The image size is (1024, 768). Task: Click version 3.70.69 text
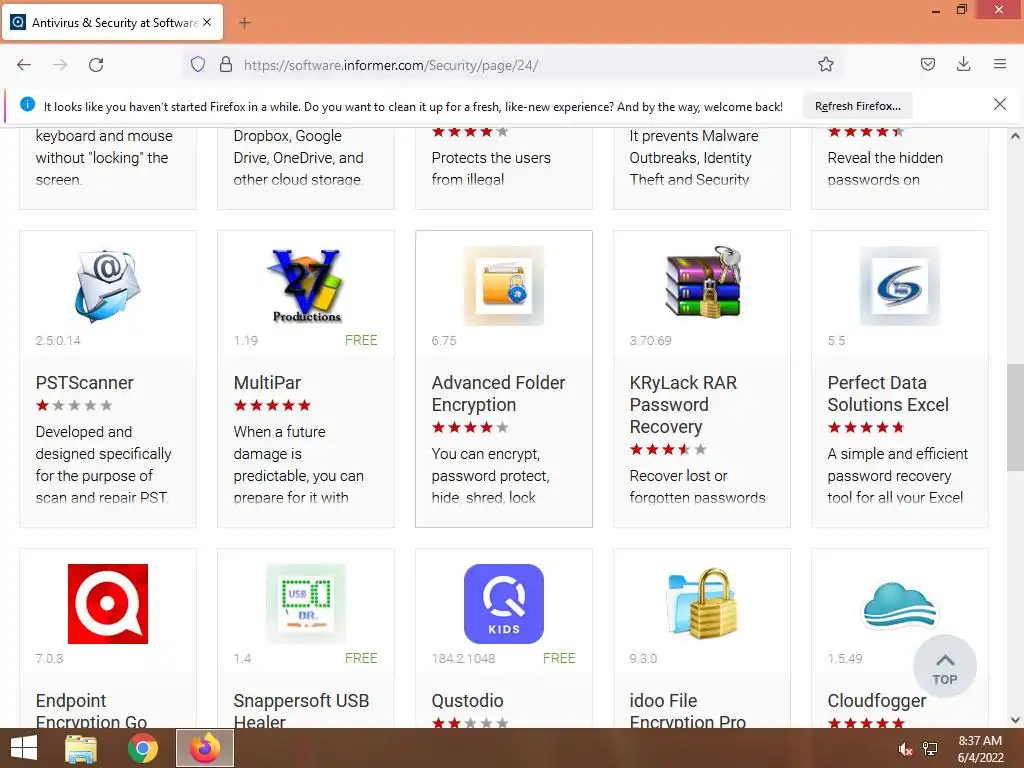(650, 340)
